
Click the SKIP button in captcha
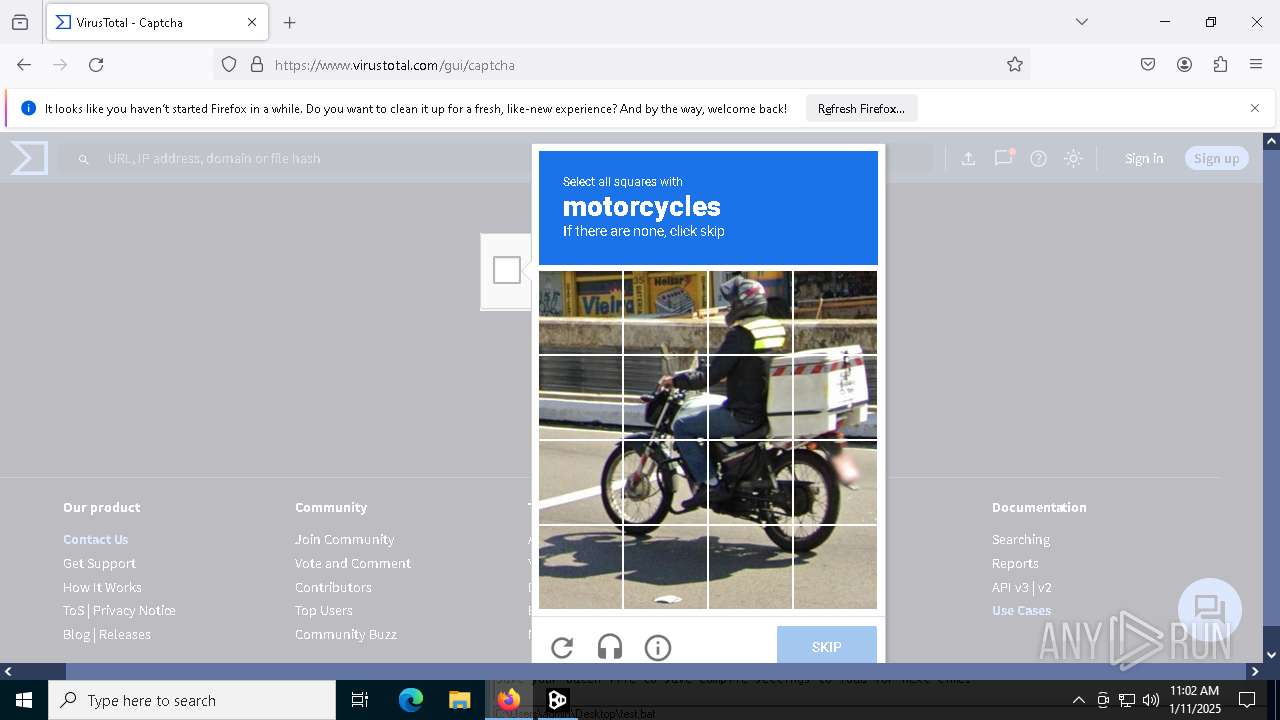coord(827,647)
